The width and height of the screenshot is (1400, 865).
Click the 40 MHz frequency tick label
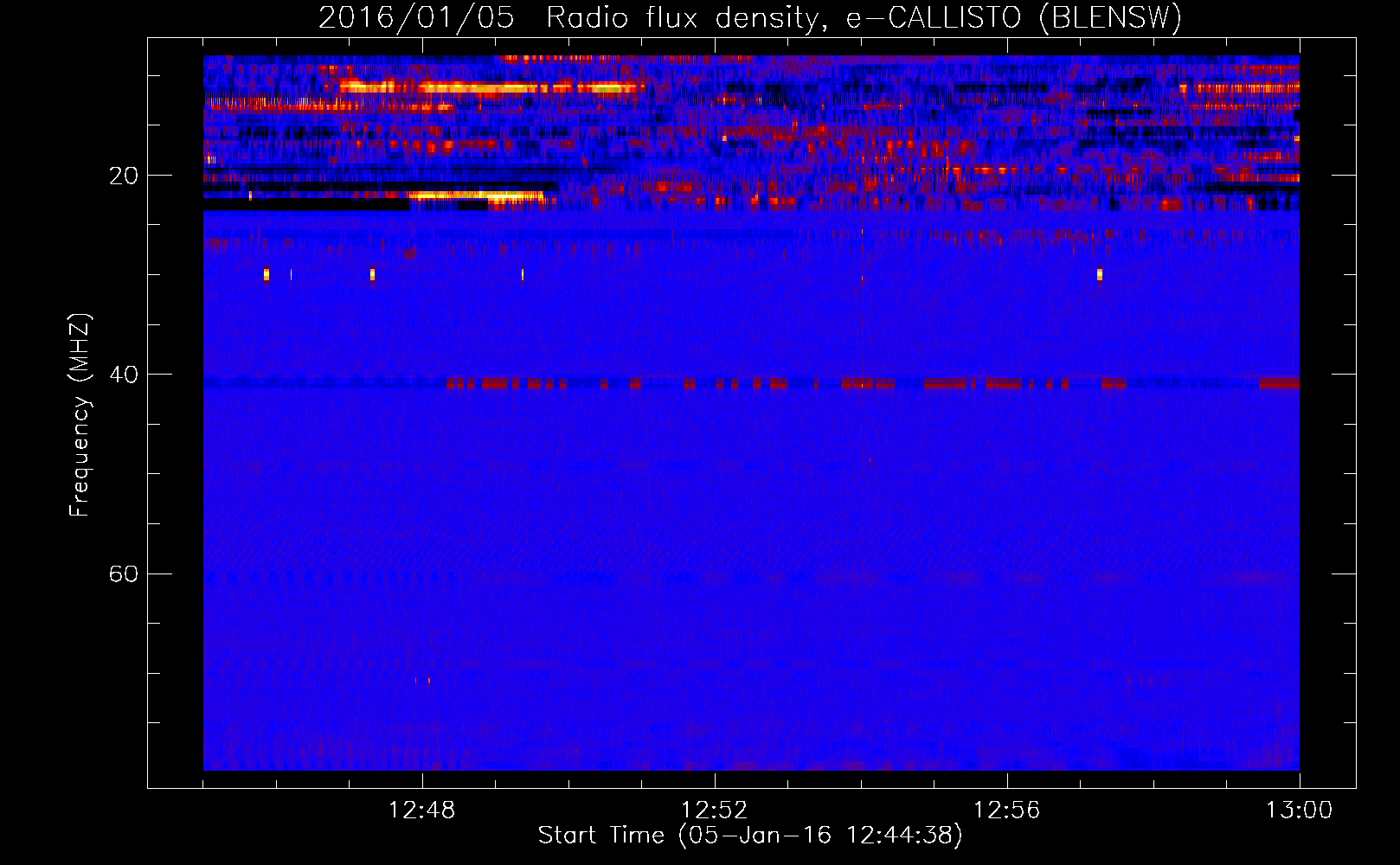point(124,375)
